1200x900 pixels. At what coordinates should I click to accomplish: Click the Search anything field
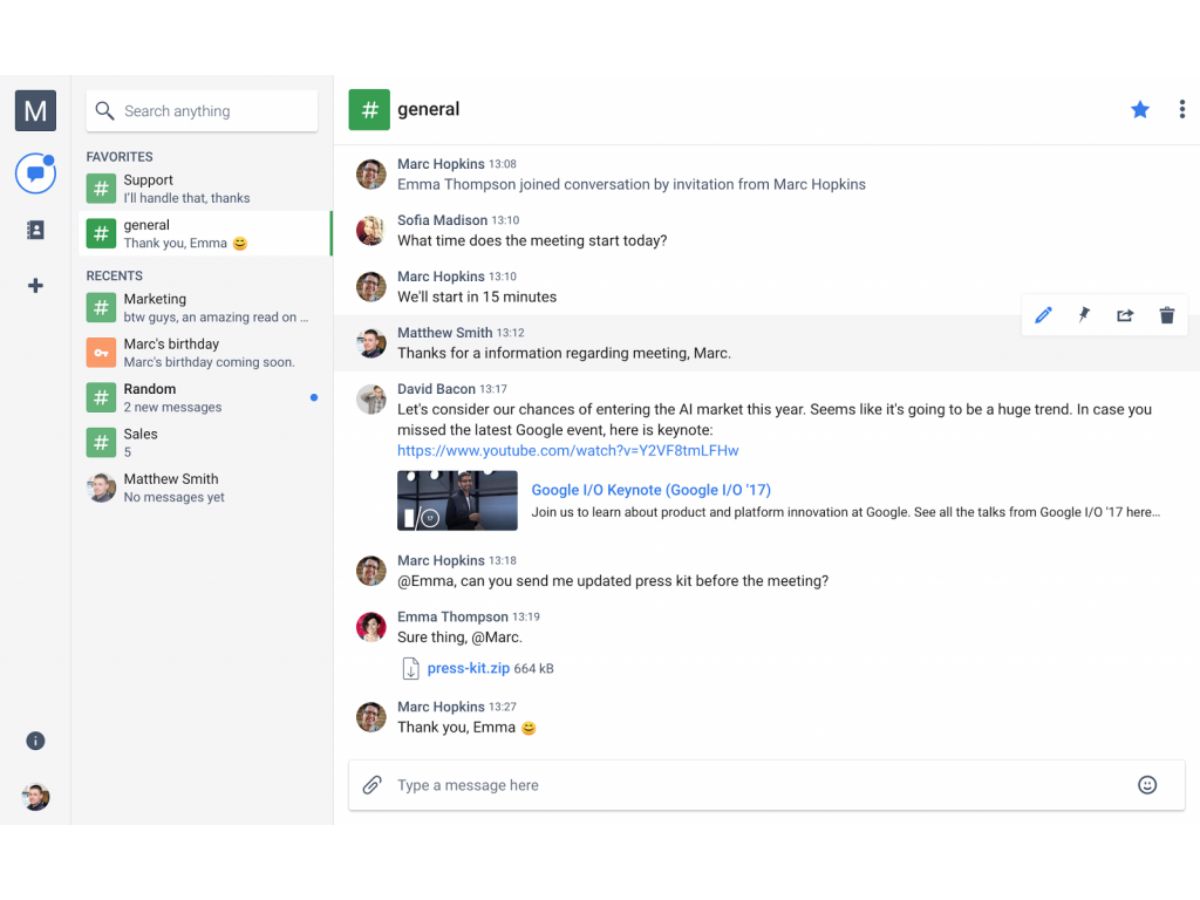click(x=202, y=111)
